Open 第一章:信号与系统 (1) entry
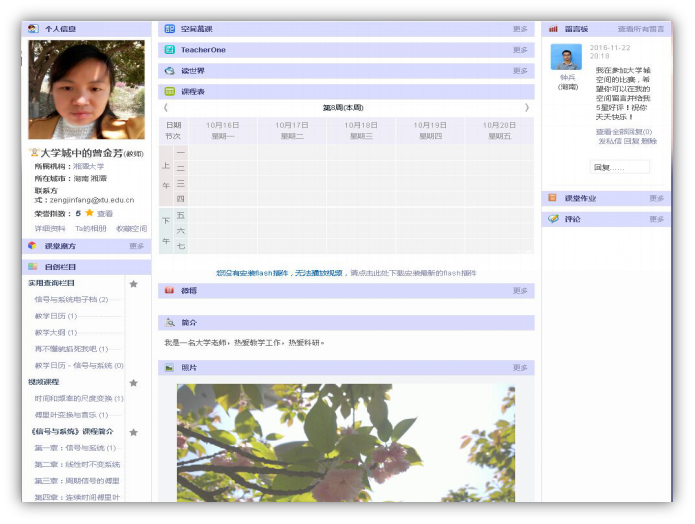The image size is (695, 524). (75, 448)
